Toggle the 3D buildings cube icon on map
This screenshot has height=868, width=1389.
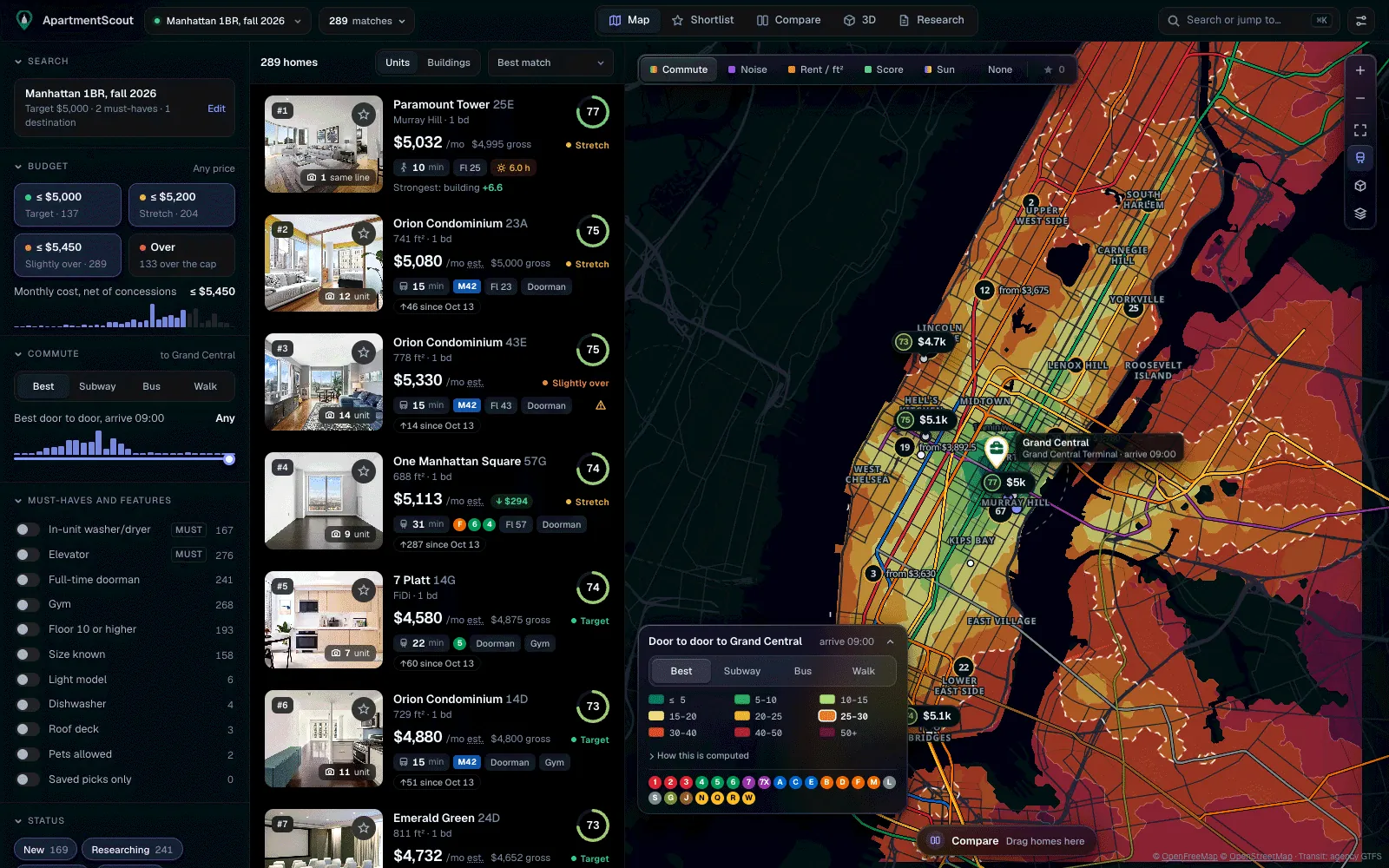tap(1360, 186)
